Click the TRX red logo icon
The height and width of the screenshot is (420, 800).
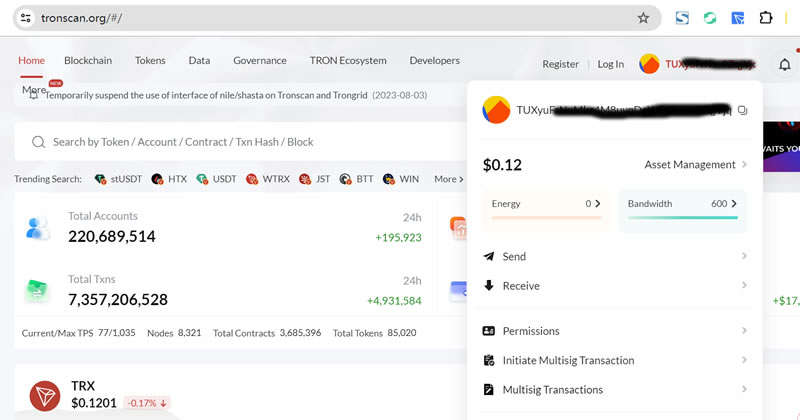(x=45, y=396)
